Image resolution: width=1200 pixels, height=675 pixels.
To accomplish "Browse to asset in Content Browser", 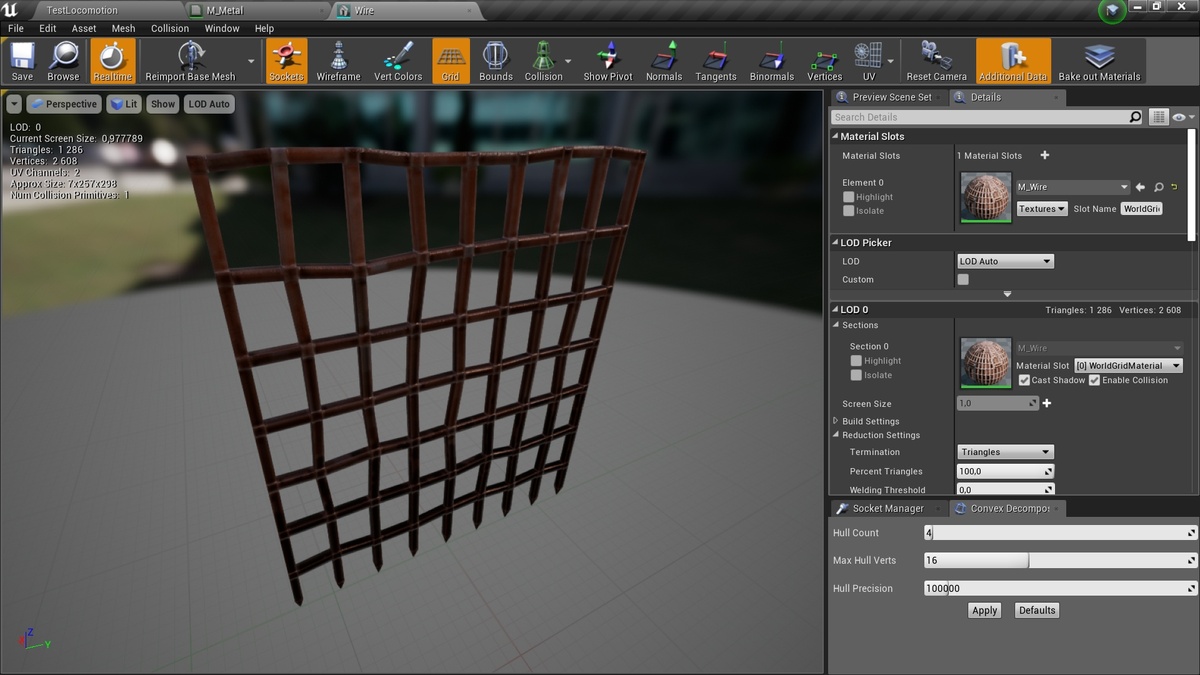I will 63,61.
